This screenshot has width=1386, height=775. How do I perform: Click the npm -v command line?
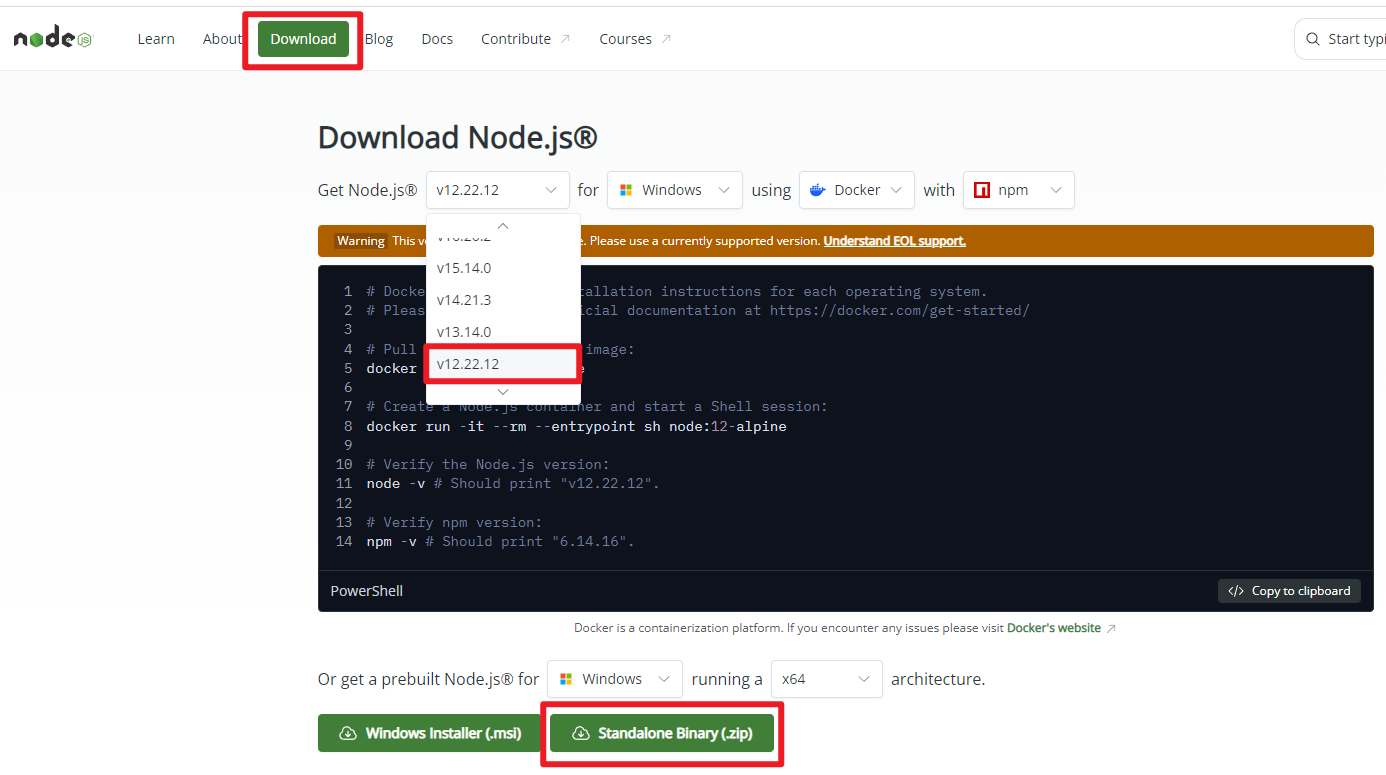500,541
